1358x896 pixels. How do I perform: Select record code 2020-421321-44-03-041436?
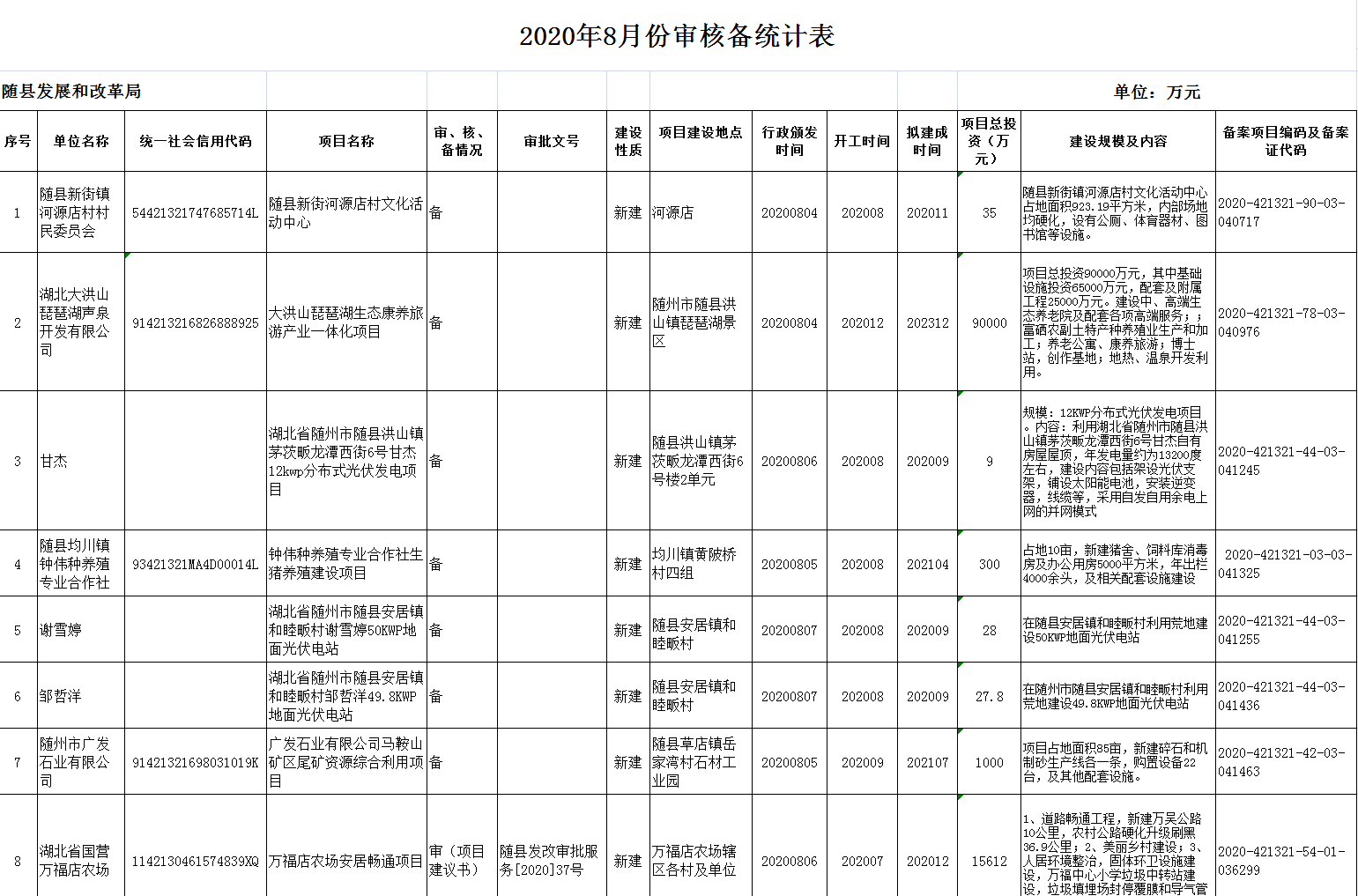click(1286, 696)
